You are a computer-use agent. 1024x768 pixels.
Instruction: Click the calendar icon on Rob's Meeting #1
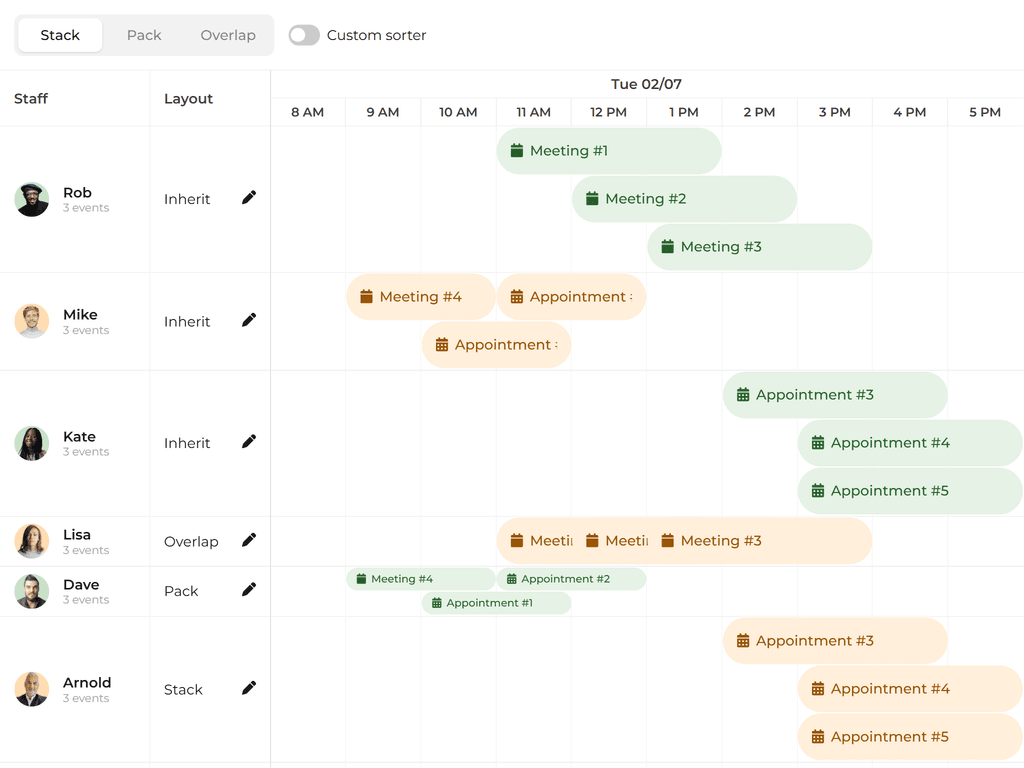(517, 151)
